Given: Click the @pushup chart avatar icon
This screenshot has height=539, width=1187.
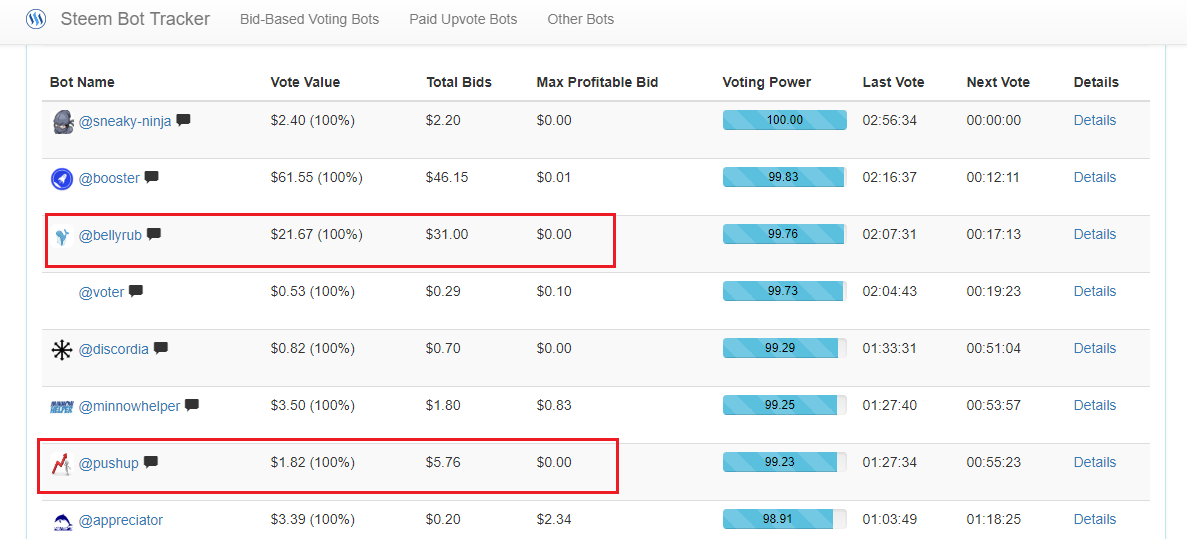Looking at the screenshot, I should (x=61, y=463).
